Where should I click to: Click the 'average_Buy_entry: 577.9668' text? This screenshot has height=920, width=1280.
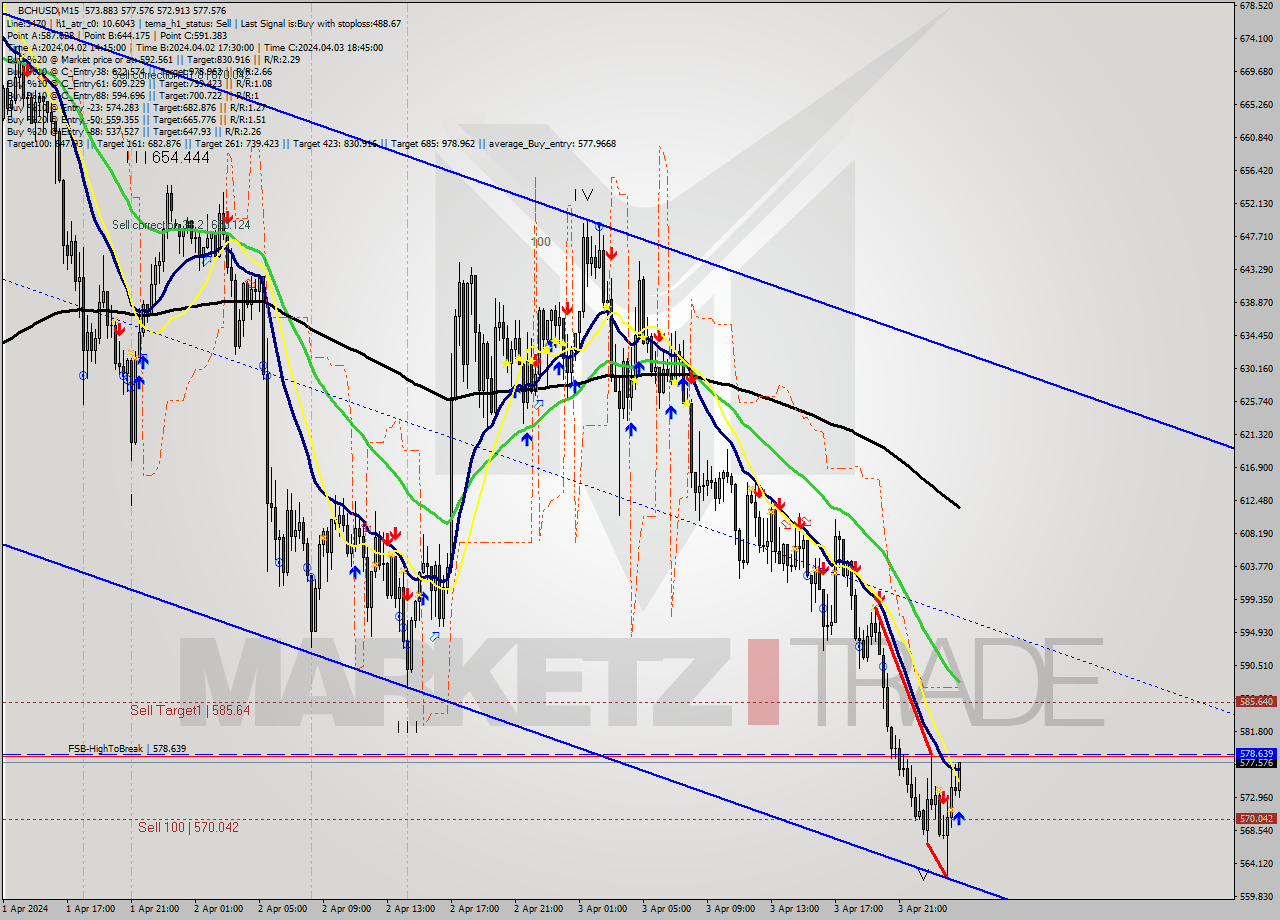pos(552,144)
